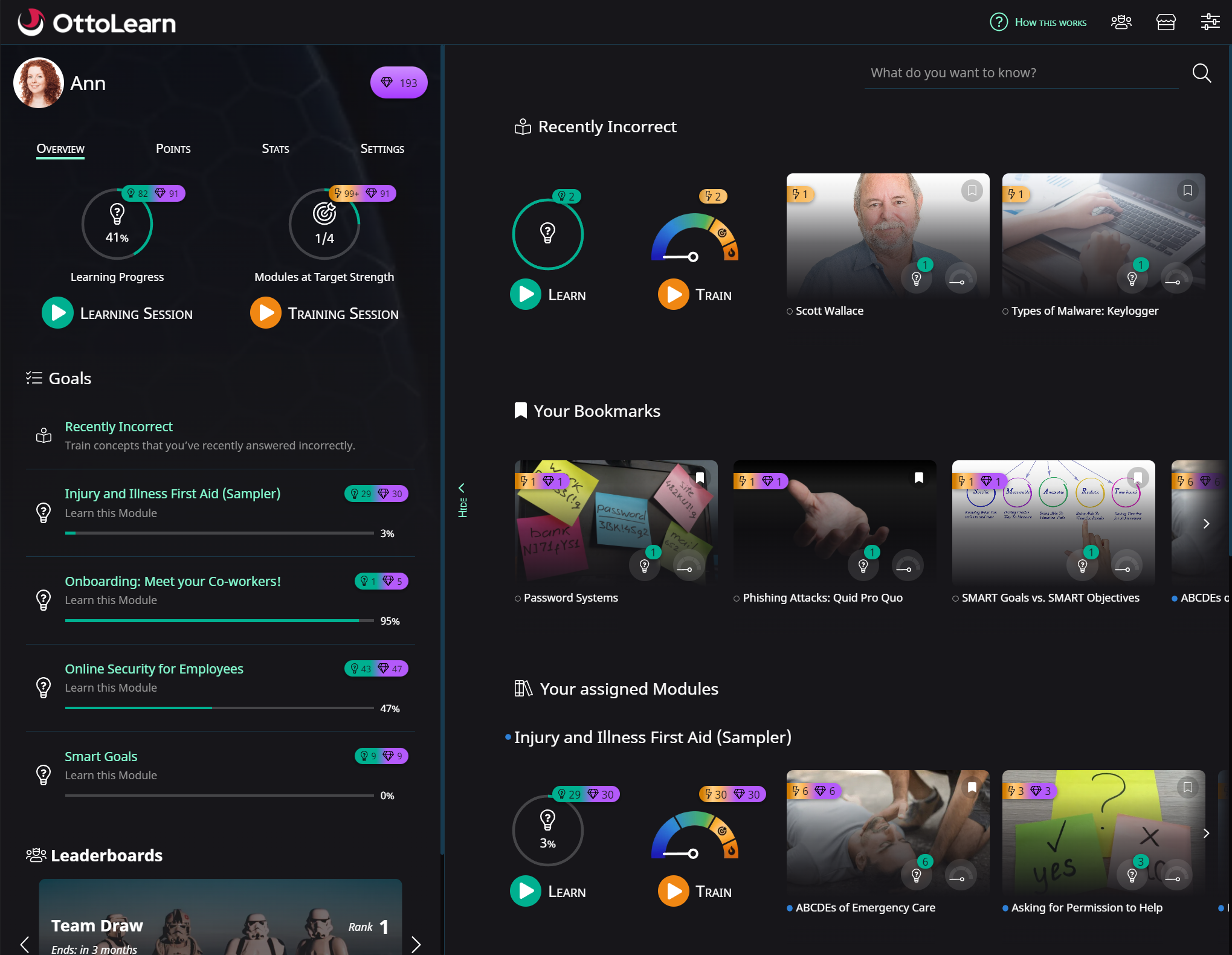Start the Learning Session play button
Image resolution: width=1232 pixels, height=955 pixels.
(x=57, y=313)
